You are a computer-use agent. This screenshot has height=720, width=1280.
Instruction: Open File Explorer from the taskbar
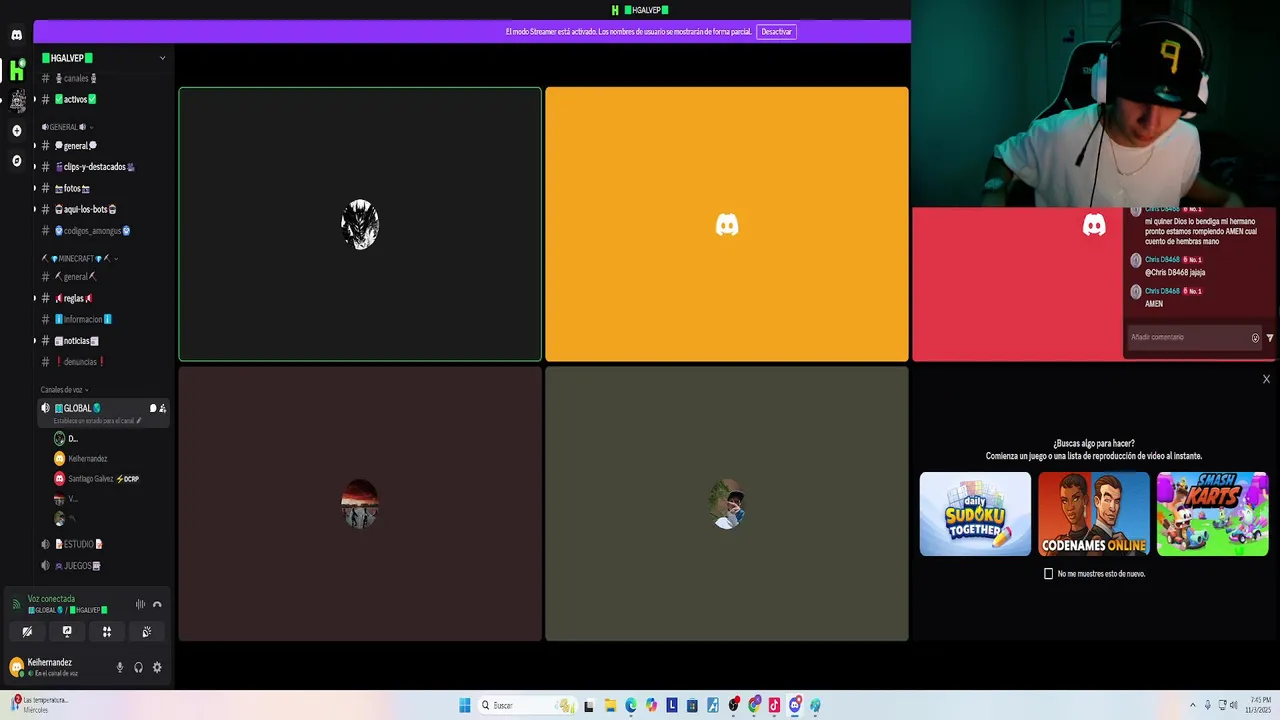[610, 705]
